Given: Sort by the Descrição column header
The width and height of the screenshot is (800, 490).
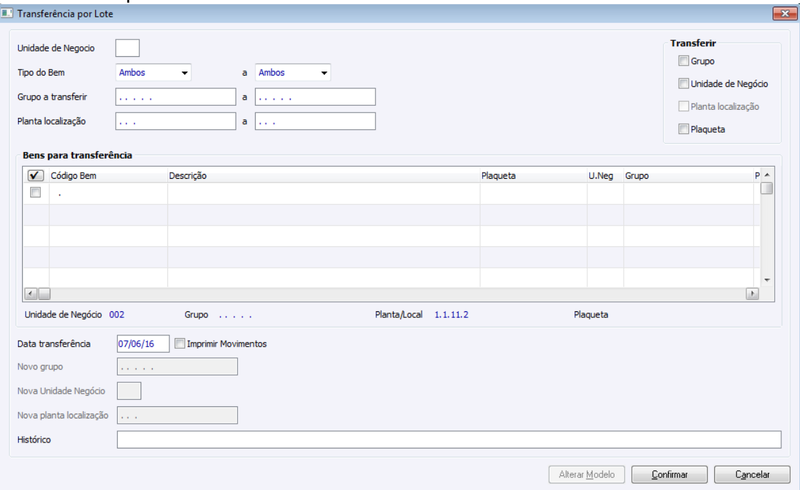Looking at the screenshot, I should [x=323, y=176].
